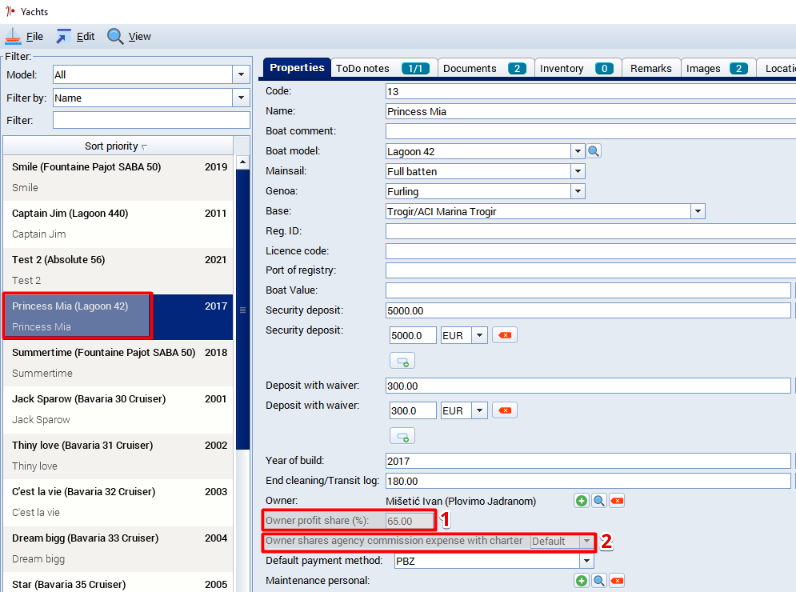
Task: Open the Default payment method dropdown
Action: [586, 561]
